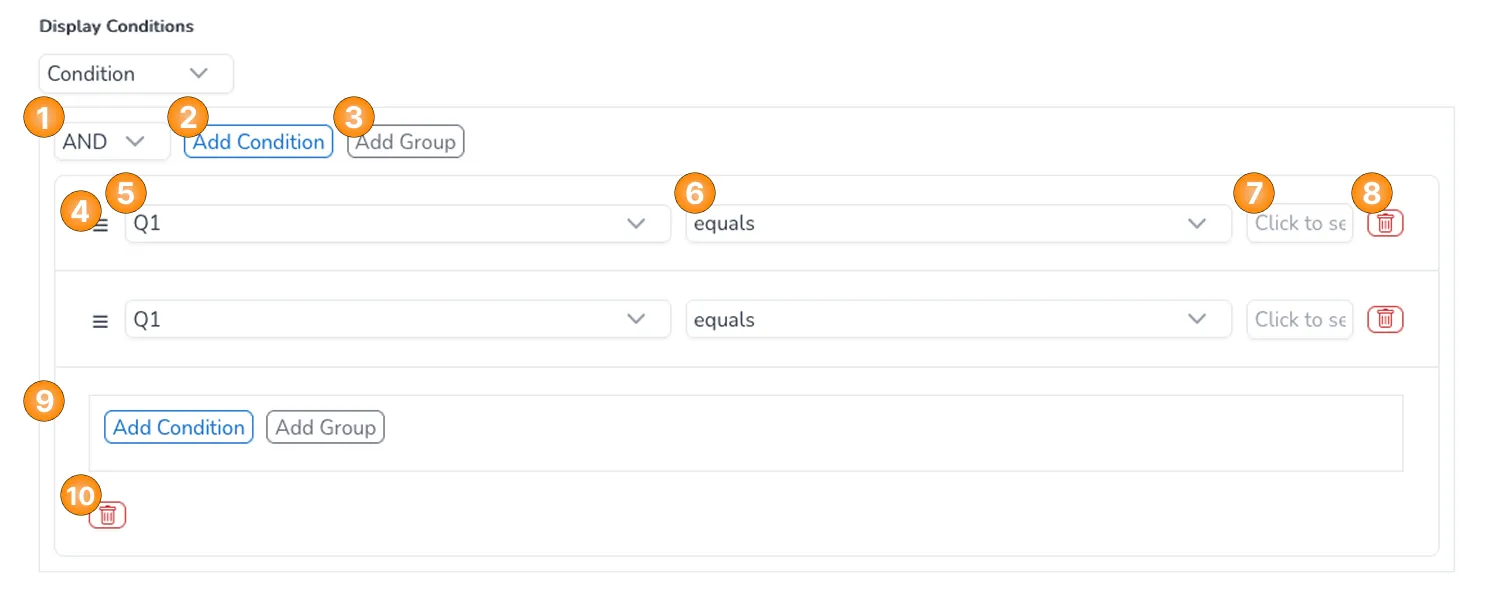The height and width of the screenshot is (590, 1500).
Task: Delete the entire nested condition group
Action: (x=107, y=514)
